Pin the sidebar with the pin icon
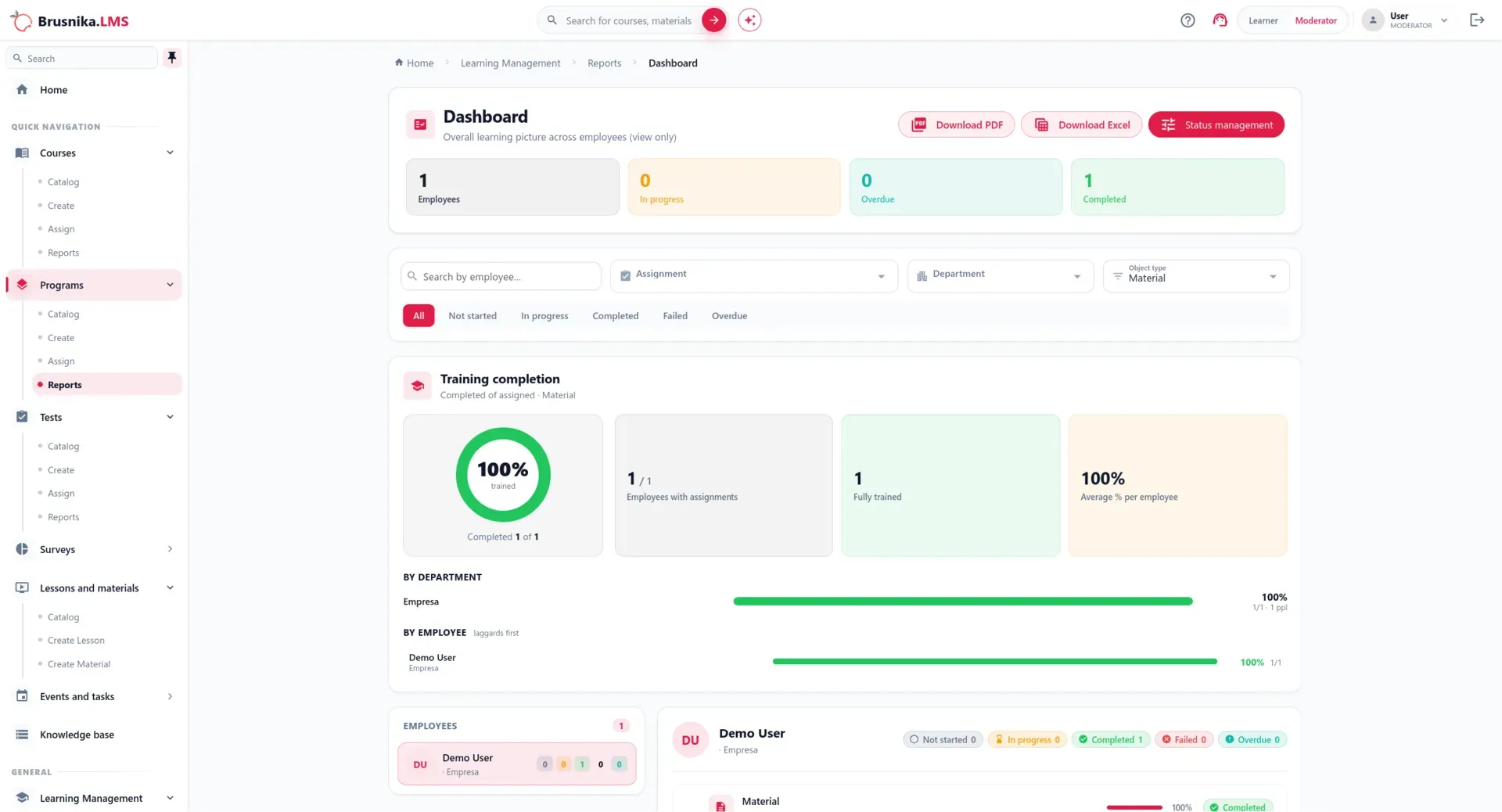This screenshot has width=1502, height=812. pyautogui.click(x=172, y=58)
